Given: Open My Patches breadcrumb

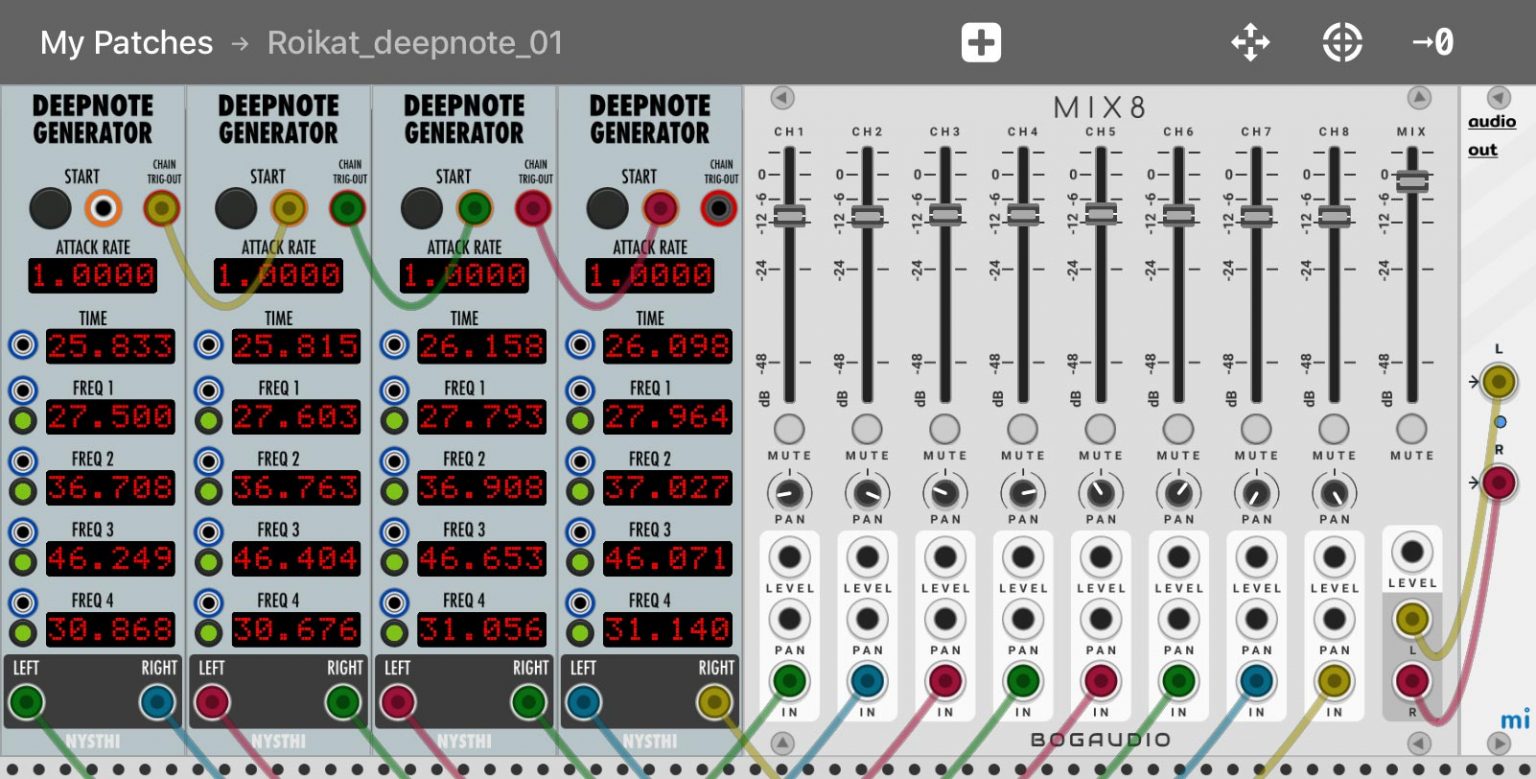Looking at the screenshot, I should [126, 43].
